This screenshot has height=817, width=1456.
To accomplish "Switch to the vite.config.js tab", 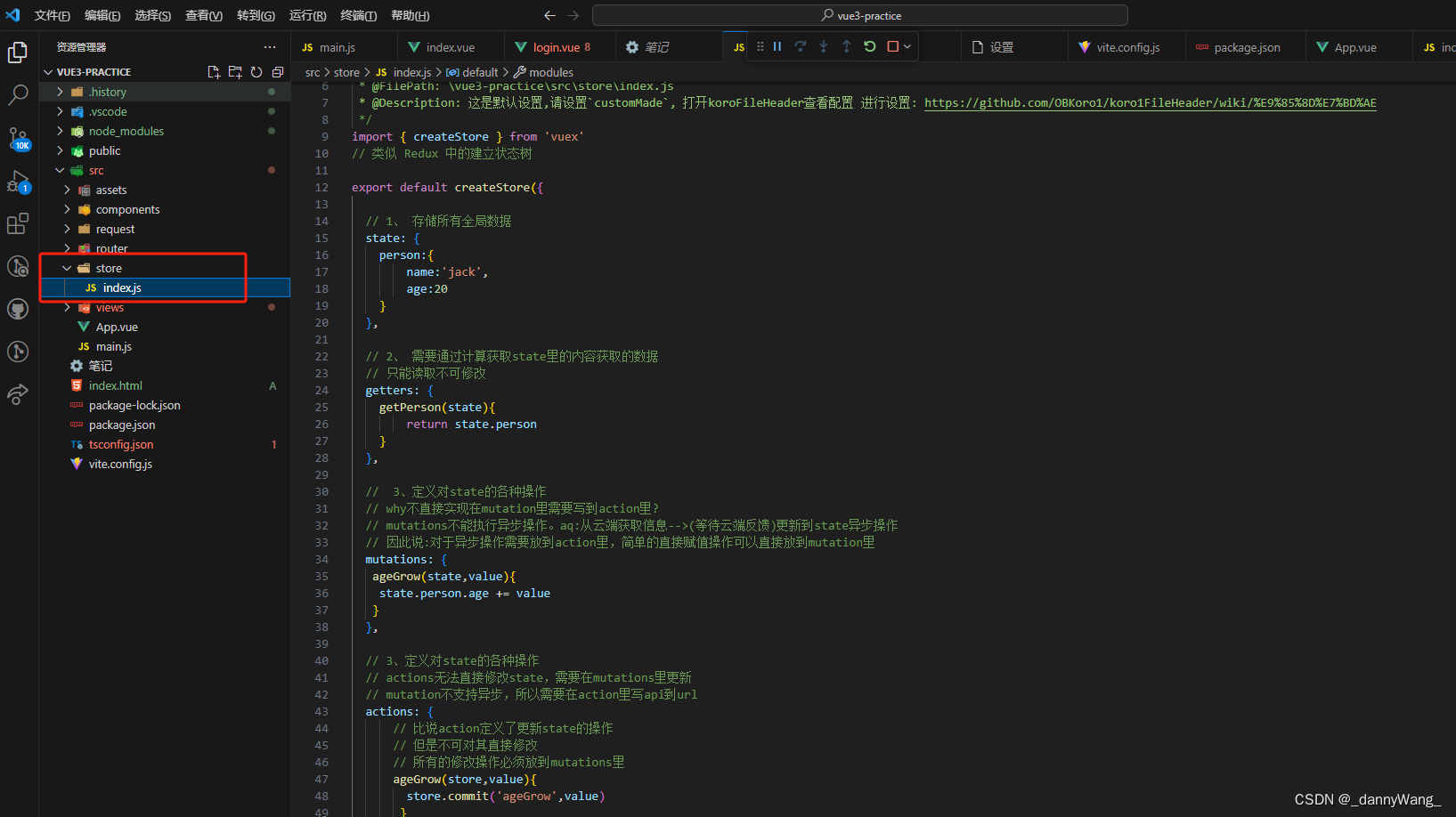I will pos(1127,47).
